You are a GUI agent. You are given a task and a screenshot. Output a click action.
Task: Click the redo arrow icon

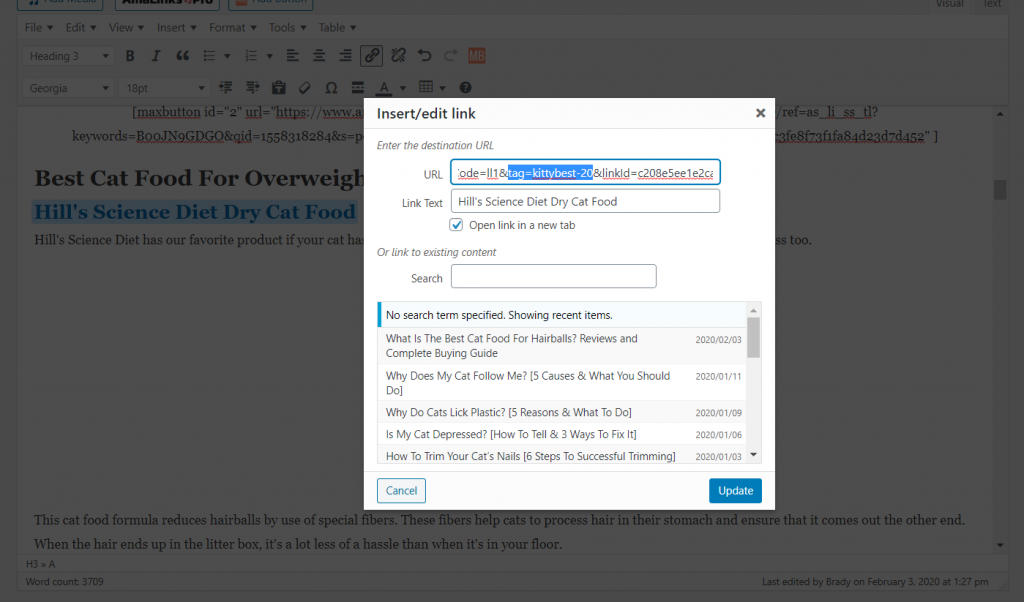pos(451,56)
